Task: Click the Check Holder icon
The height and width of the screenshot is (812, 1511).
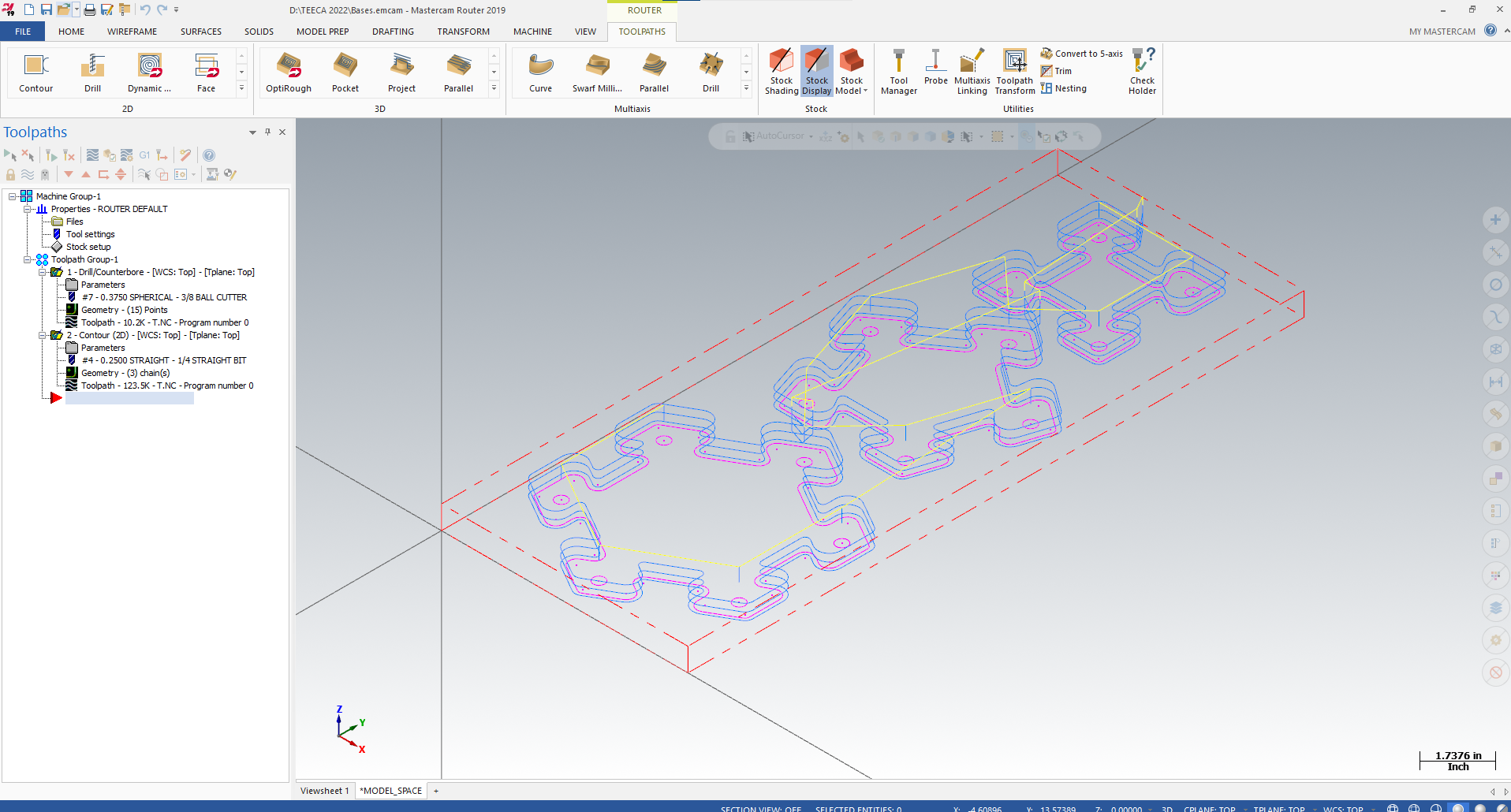Action: point(1142,71)
